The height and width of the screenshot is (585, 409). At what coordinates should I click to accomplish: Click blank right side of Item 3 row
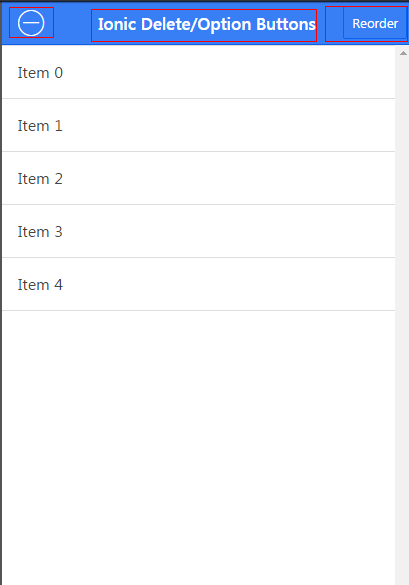tap(261, 231)
